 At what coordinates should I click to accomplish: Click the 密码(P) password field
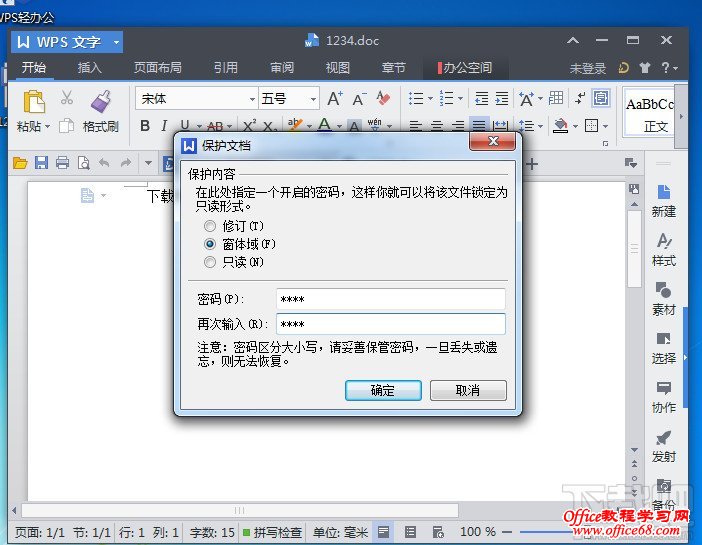[390, 299]
